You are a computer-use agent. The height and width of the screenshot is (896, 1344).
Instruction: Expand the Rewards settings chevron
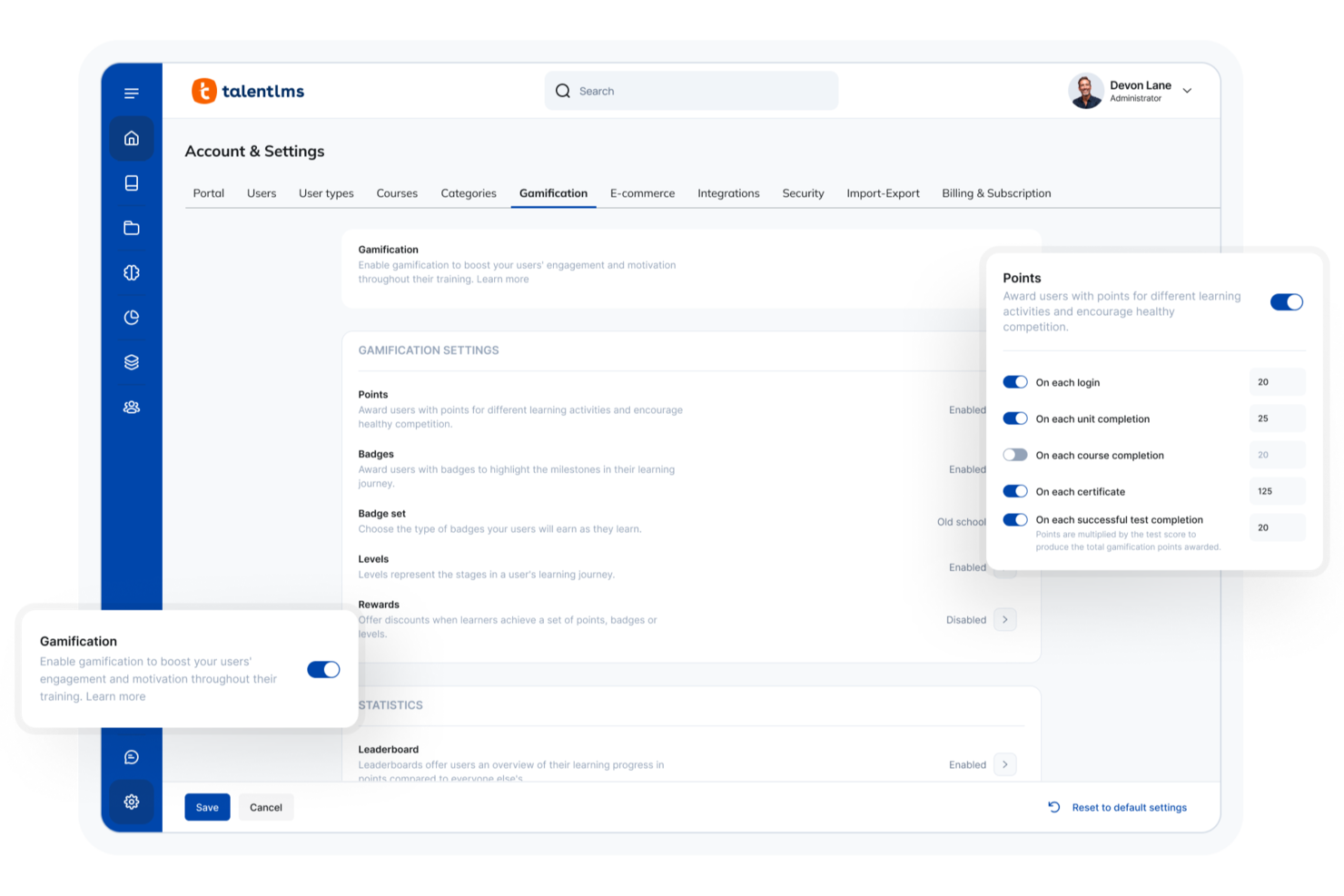pyautogui.click(x=1004, y=619)
